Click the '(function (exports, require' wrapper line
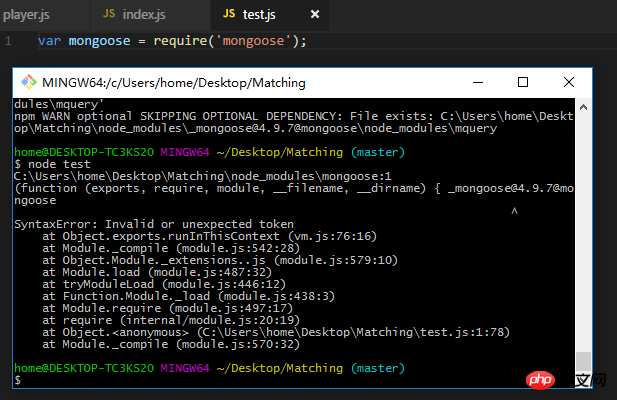This screenshot has height=400, width=617. point(294,188)
